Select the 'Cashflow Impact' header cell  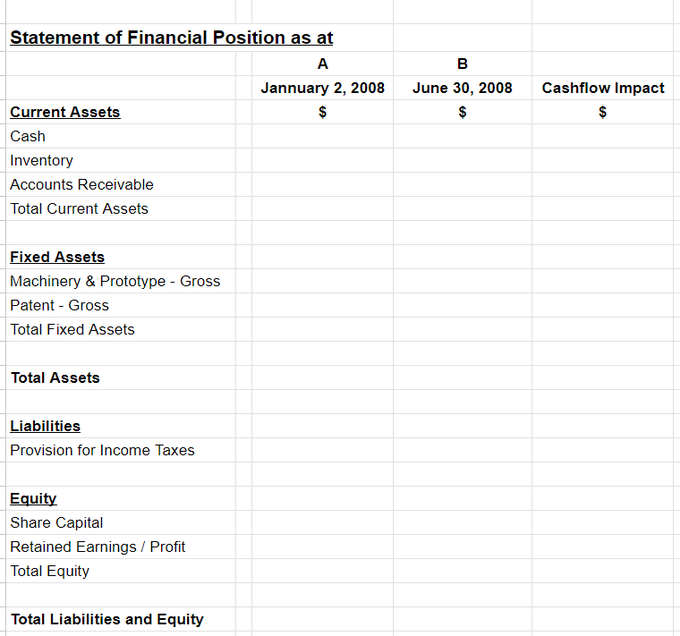pos(603,88)
